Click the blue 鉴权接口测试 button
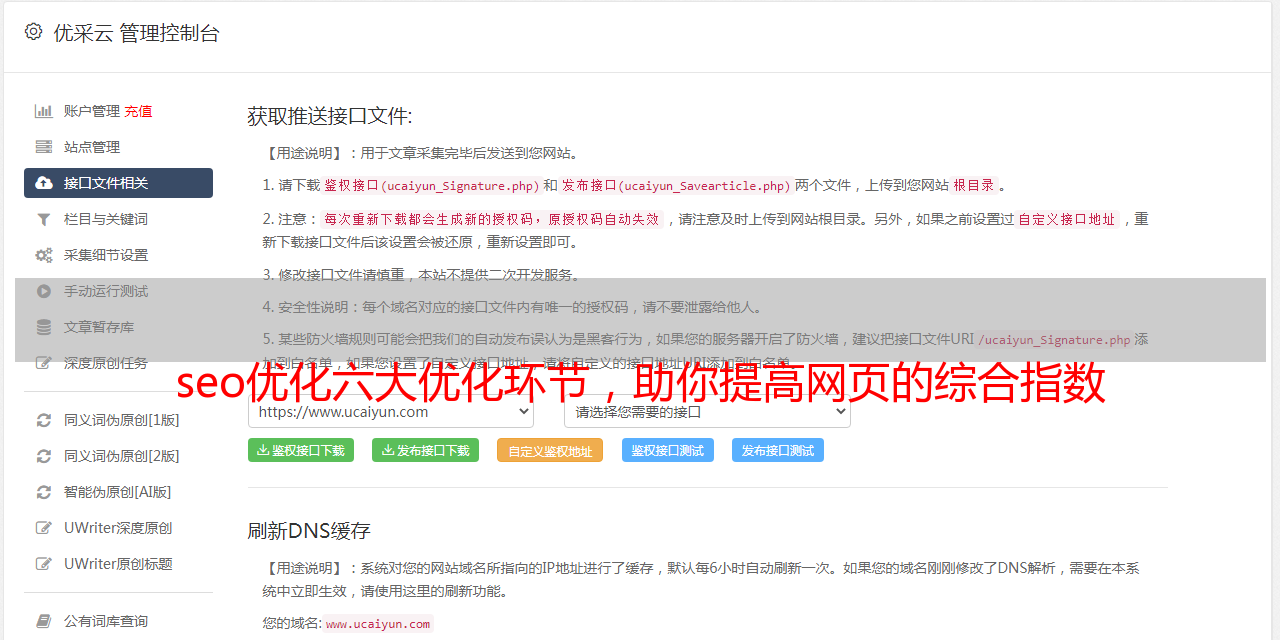The height and width of the screenshot is (640, 1280). click(668, 450)
